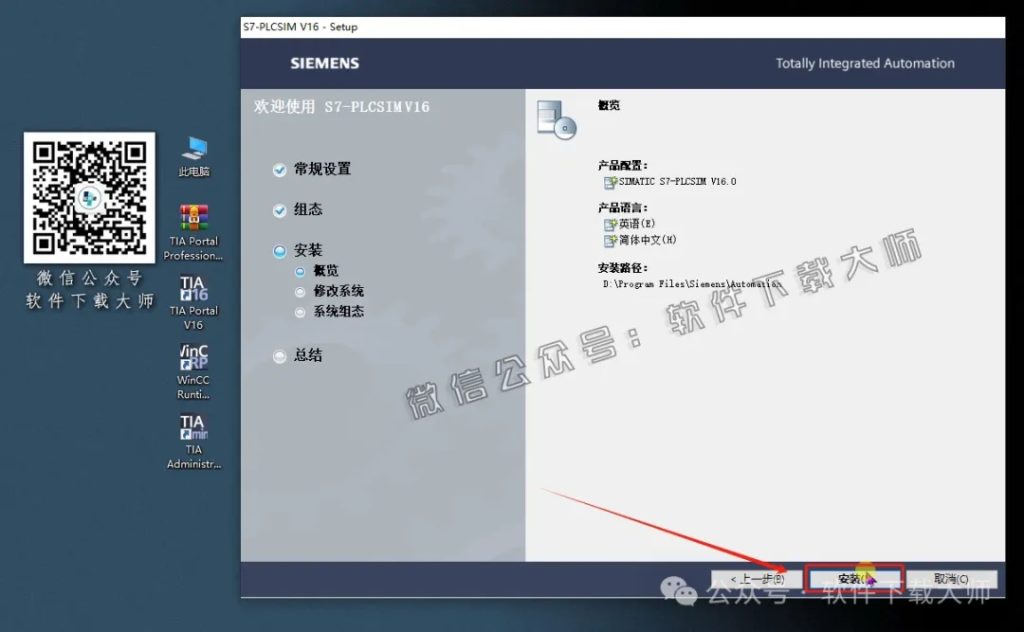This screenshot has width=1024, height=632.
Task: Select the 安装 step indicator circle
Action: [x=279, y=250]
